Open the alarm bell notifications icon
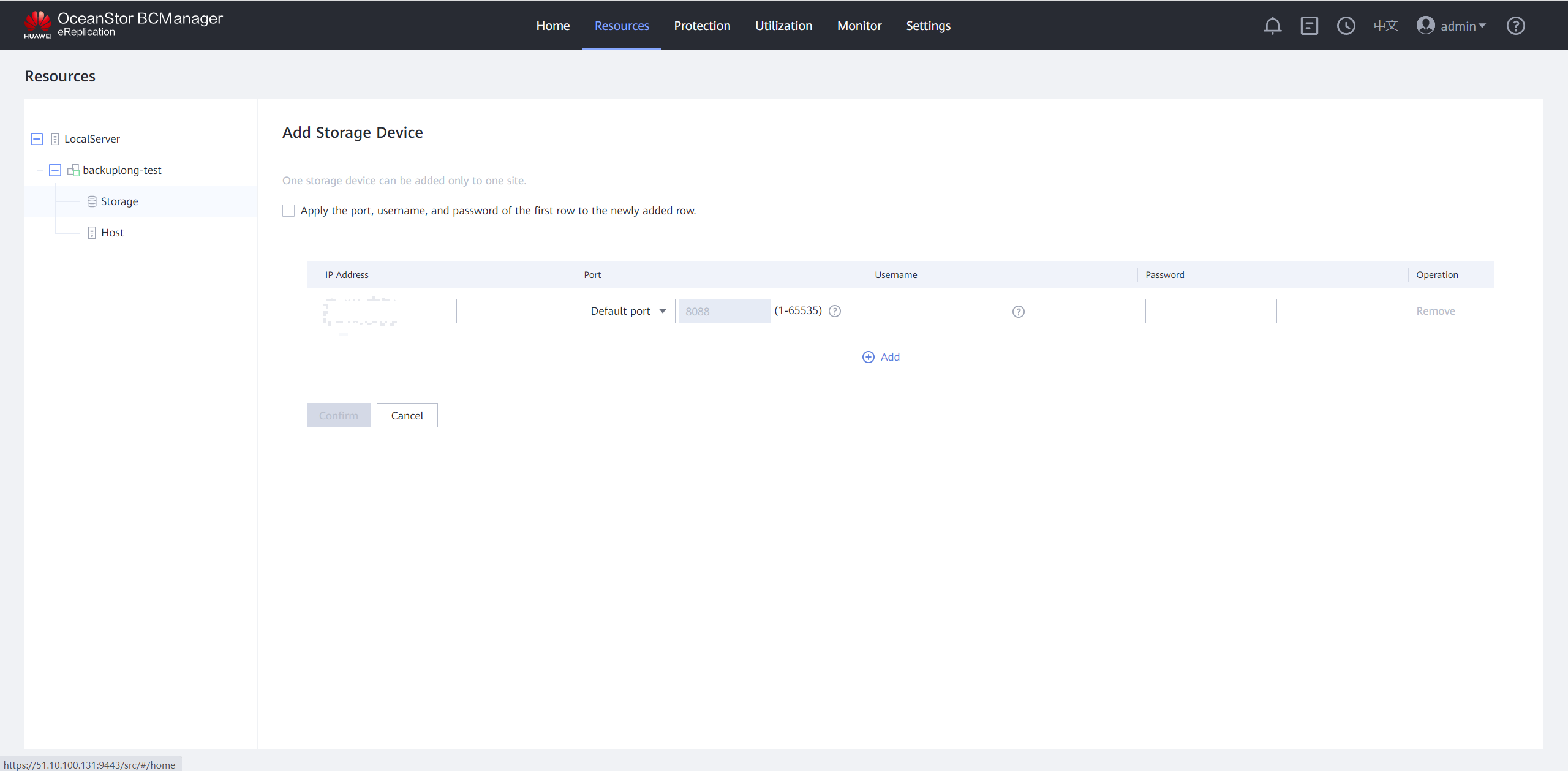 (x=1272, y=26)
